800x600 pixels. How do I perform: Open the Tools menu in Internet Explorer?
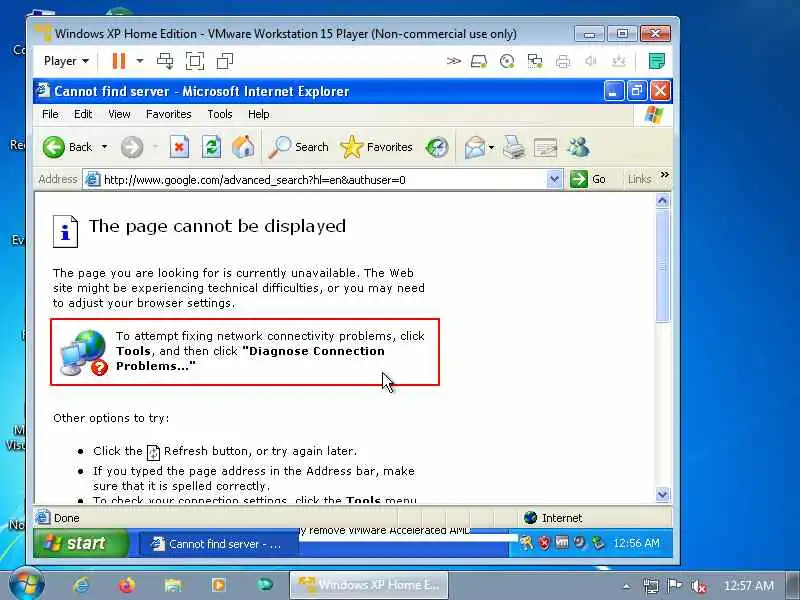[x=219, y=114]
